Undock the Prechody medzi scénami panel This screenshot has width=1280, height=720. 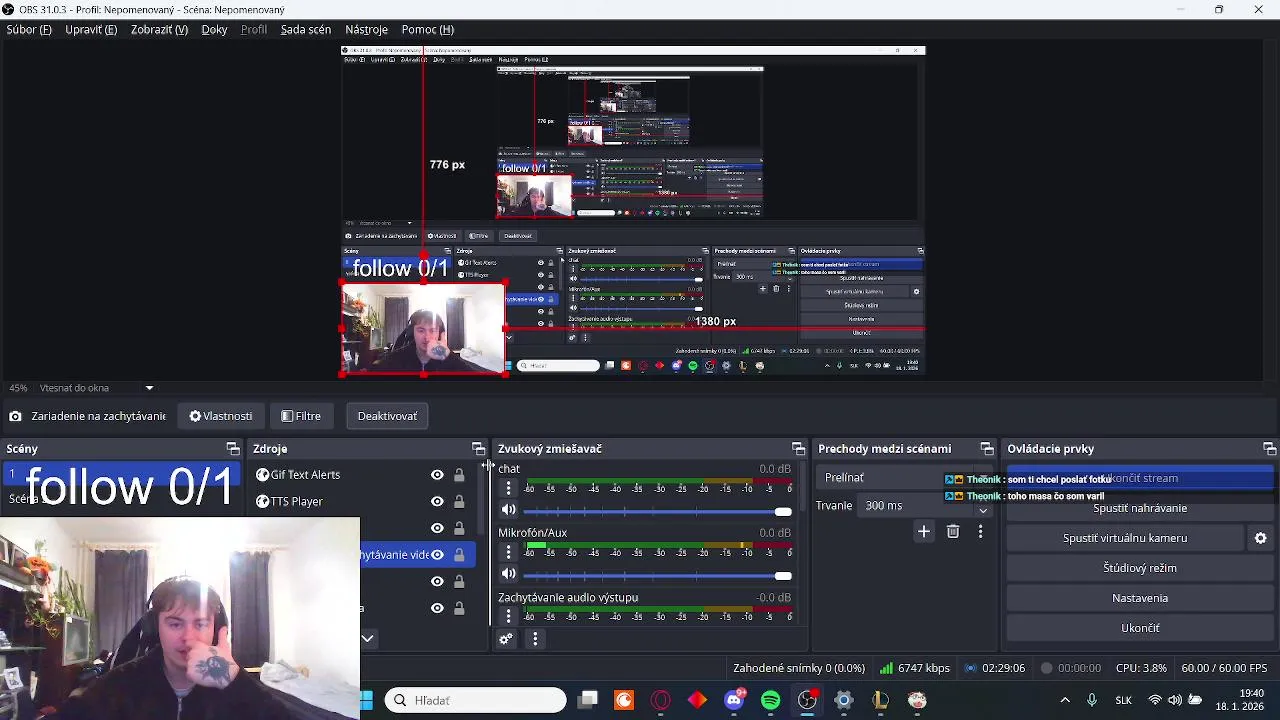(987, 449)
